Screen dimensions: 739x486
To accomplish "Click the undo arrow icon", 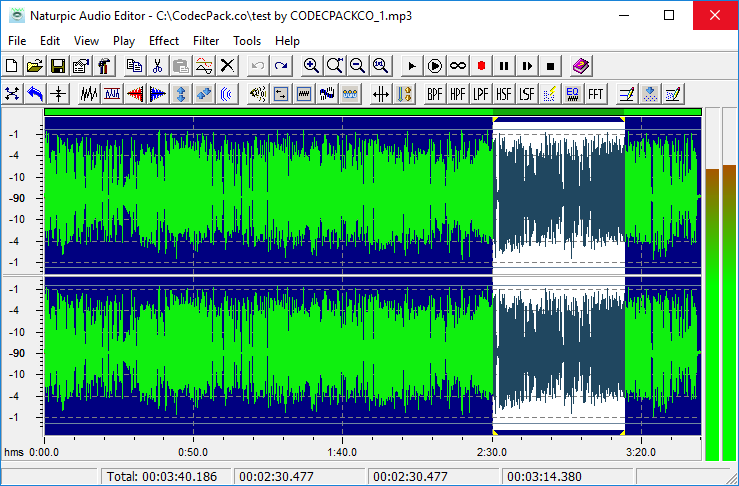I will (x=258, y=66).
